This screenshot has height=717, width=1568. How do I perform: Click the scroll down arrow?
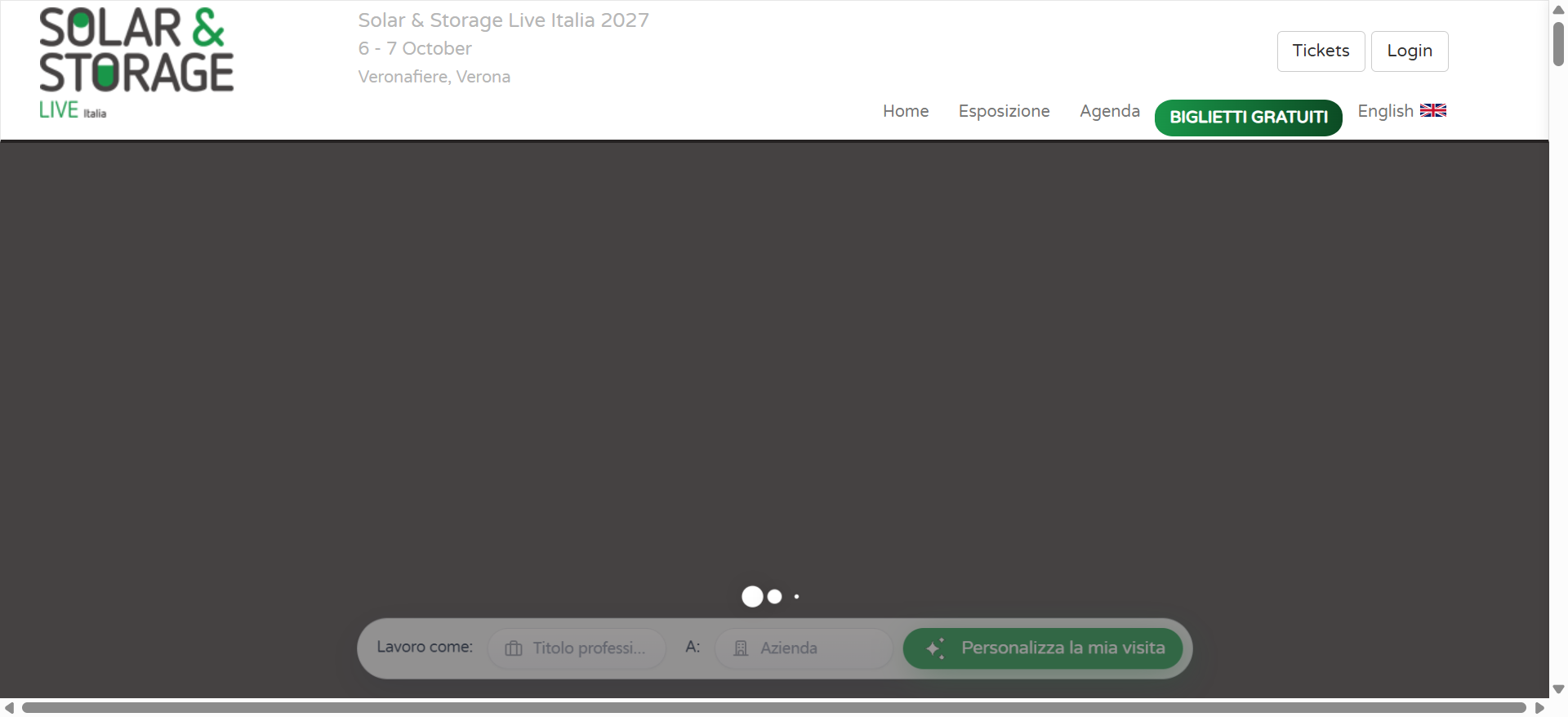point(1558,689)
